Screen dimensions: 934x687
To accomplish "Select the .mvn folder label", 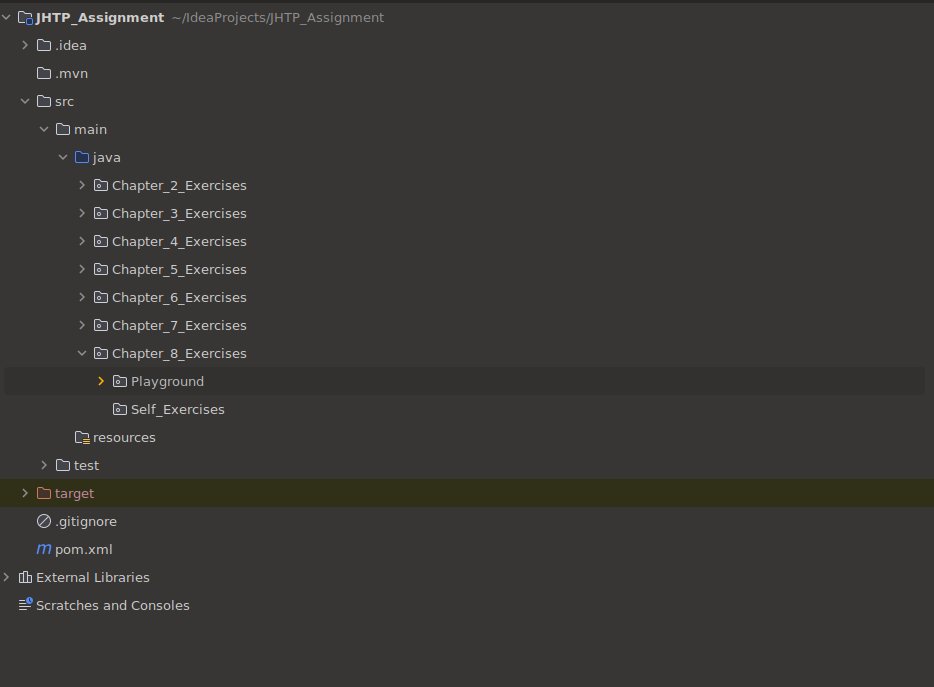I will click(71, 73).
